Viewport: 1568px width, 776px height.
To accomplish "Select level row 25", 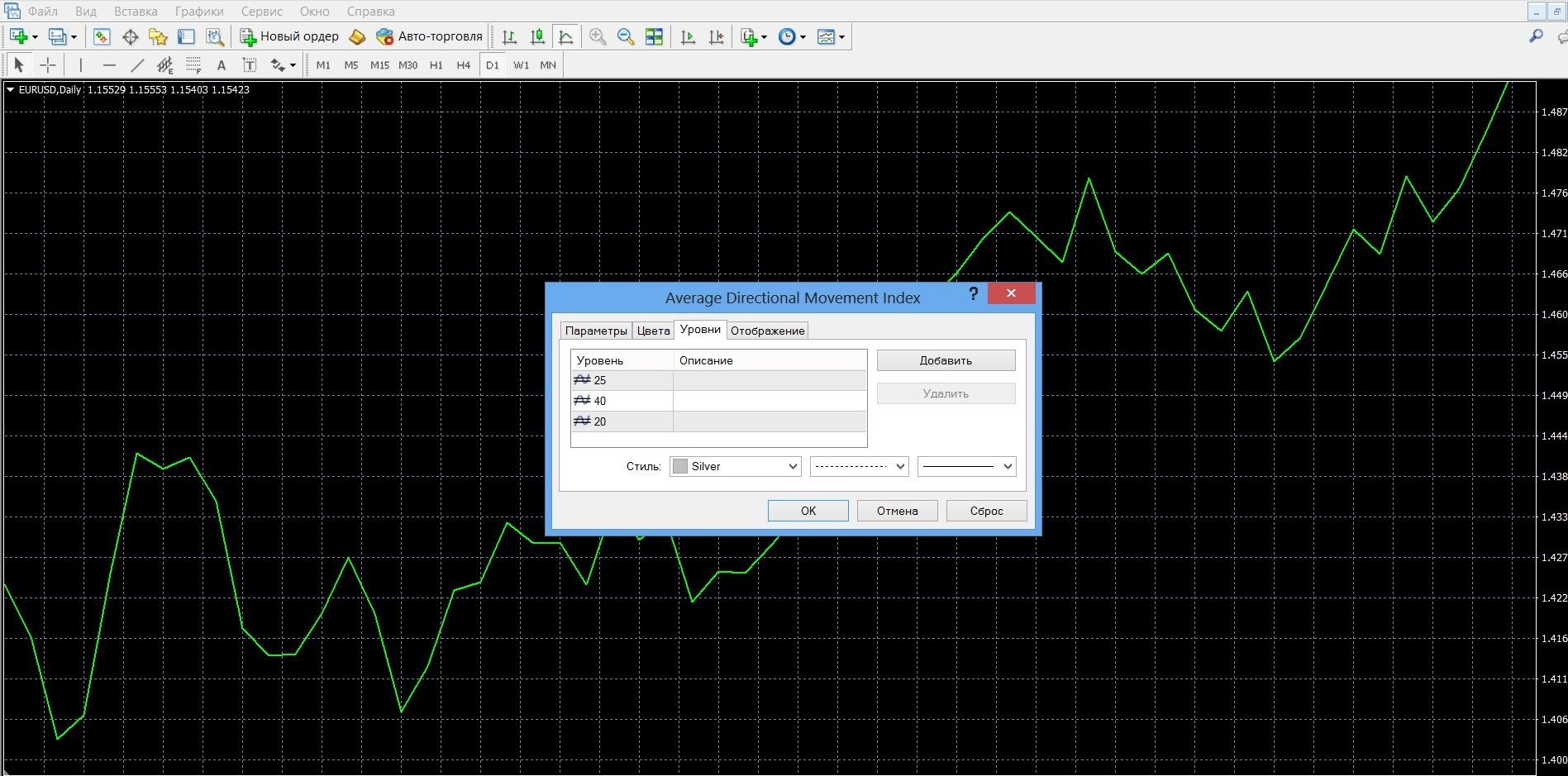I will [x=718, y=380].
